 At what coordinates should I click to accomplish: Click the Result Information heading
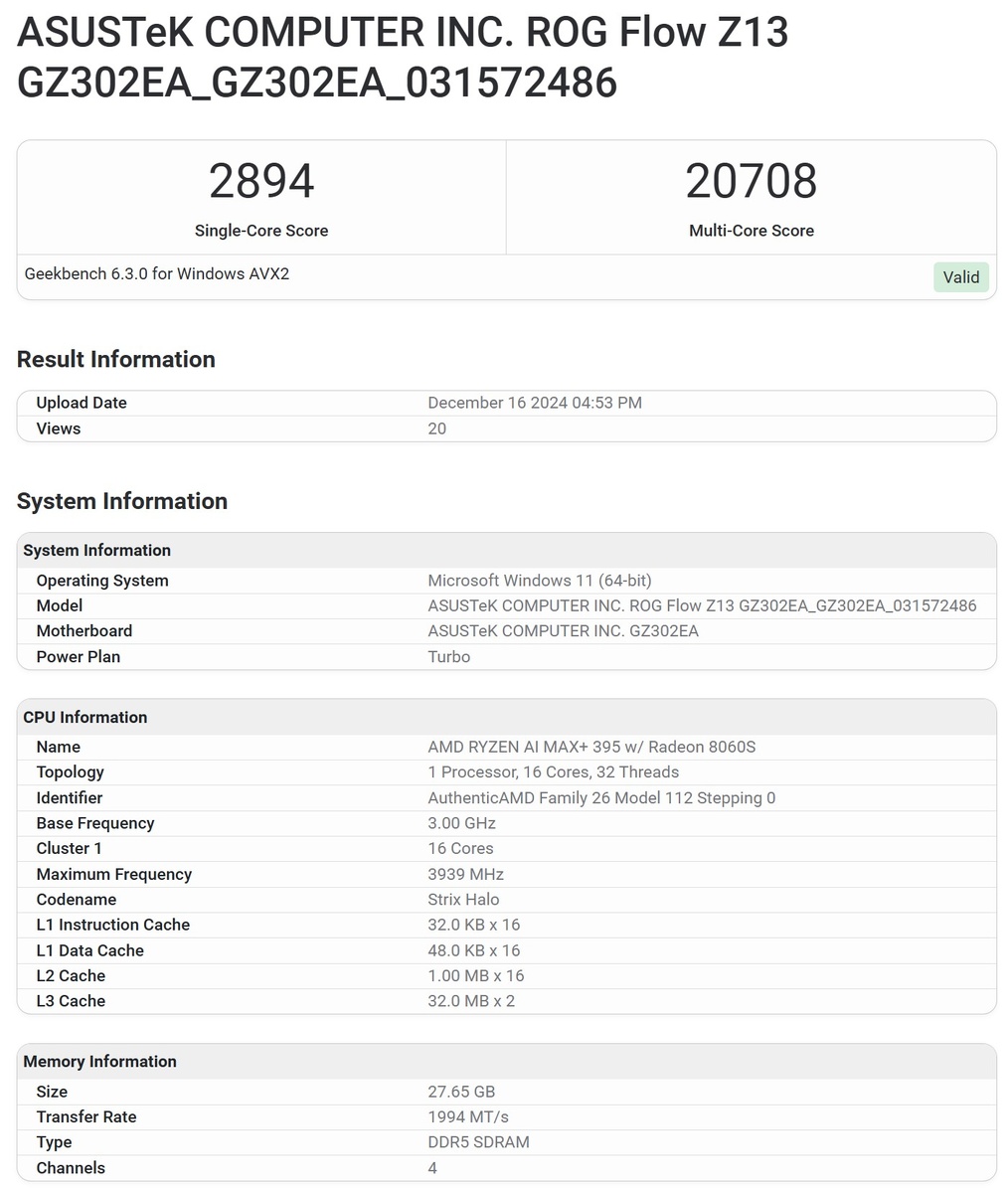(x=116, y=360)
